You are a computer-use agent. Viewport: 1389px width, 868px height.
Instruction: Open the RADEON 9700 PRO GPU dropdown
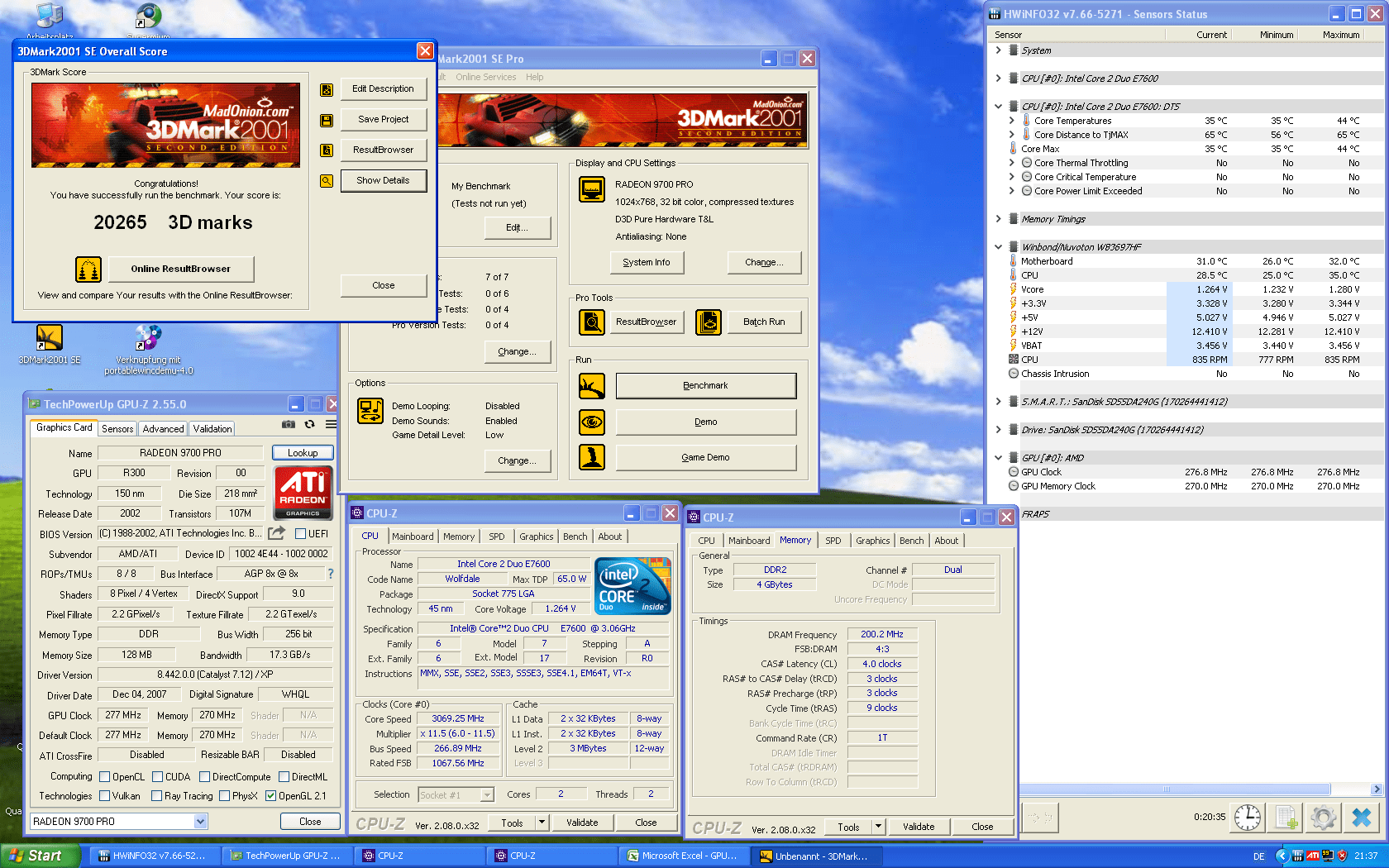tap(200, 822)
